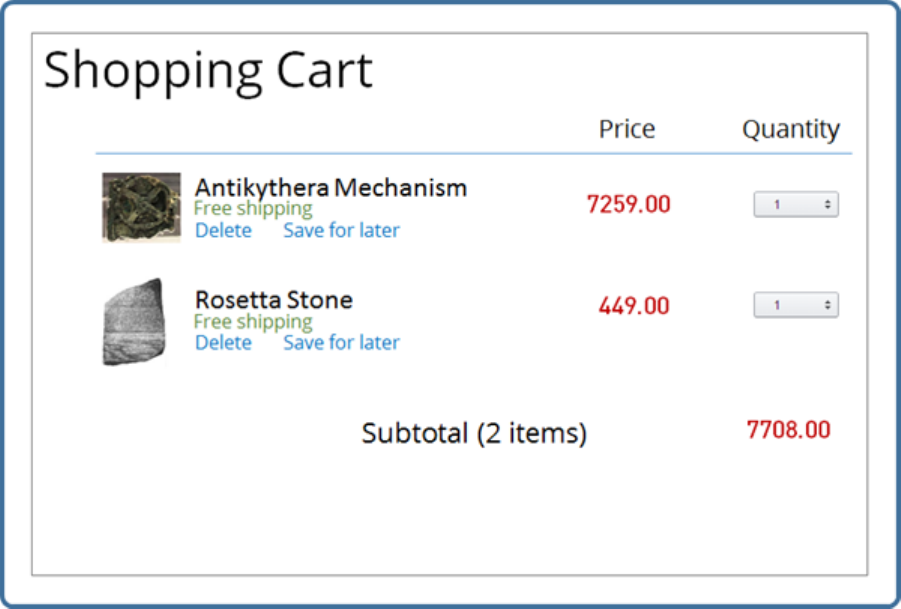Click the Antikythera Mechanism product thumbnail
The image size is (901, 609).
(x=141, y=207)
